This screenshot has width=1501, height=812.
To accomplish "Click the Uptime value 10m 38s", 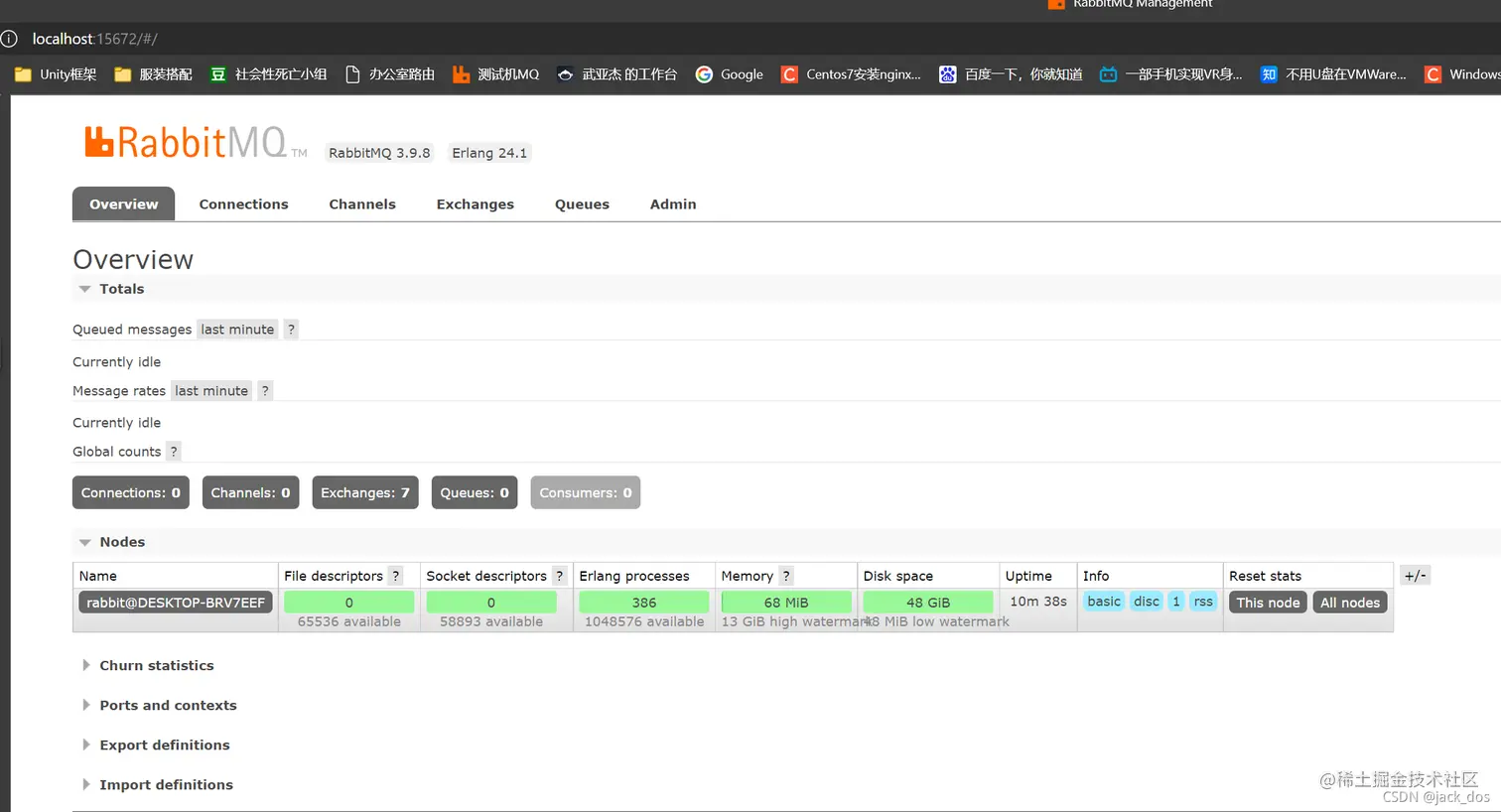I will click(x=1038, y=602).
